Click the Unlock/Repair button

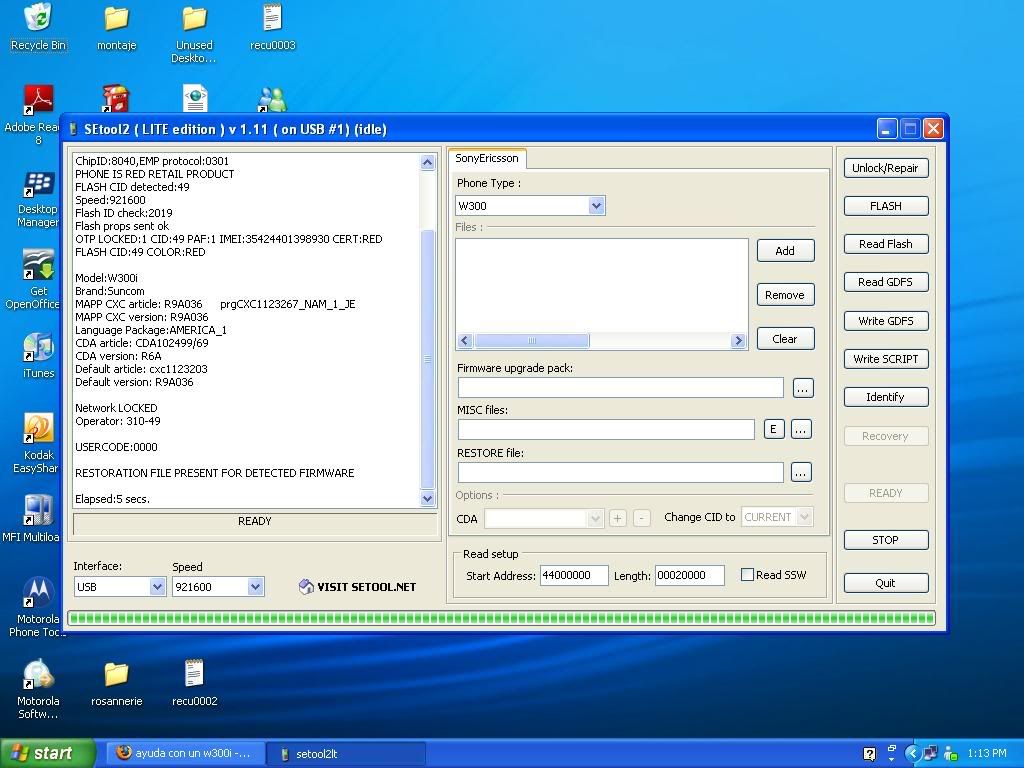click(x=886, y=168)
